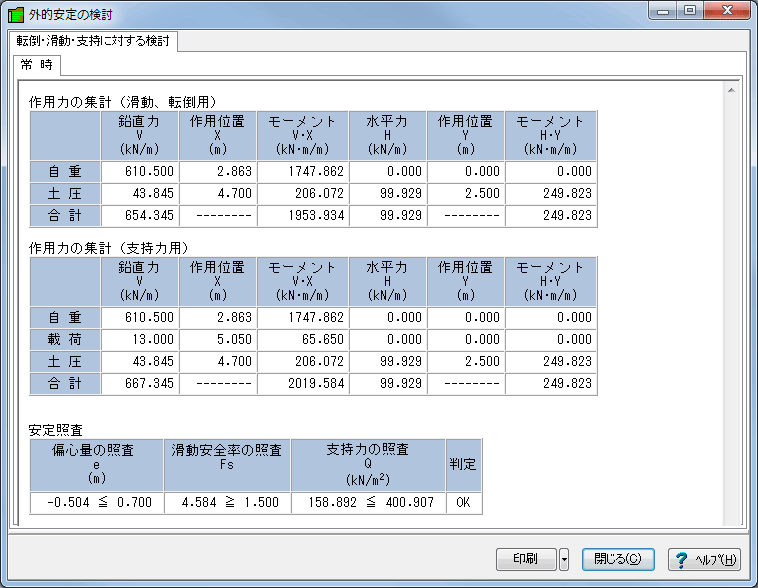The width and height of the screenshot is (758, 588).
Task: Click the 654.345 total vertical force cell
Action: click(x=140, y=216)
